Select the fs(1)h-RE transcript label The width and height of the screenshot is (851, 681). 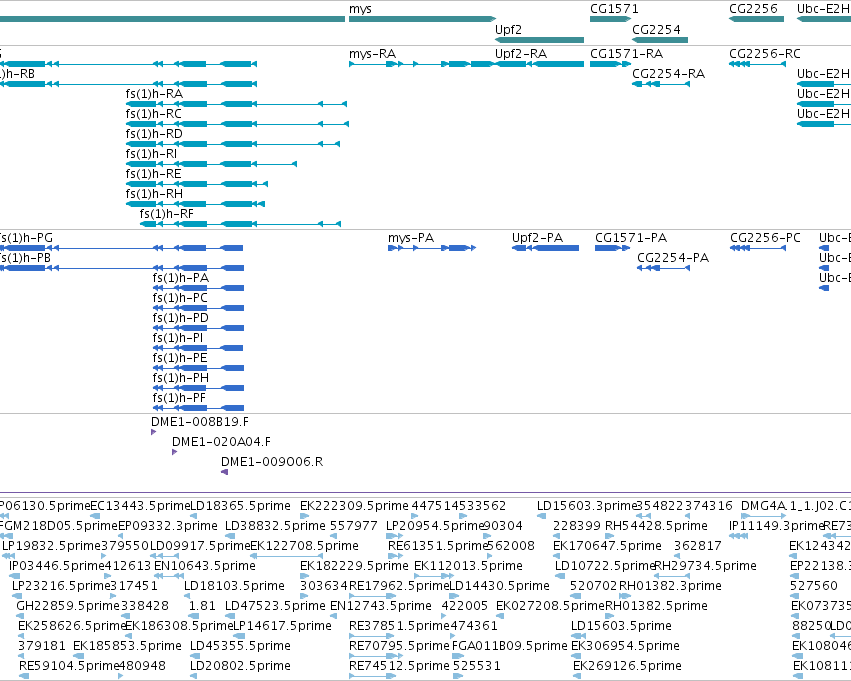click(154, 174)
